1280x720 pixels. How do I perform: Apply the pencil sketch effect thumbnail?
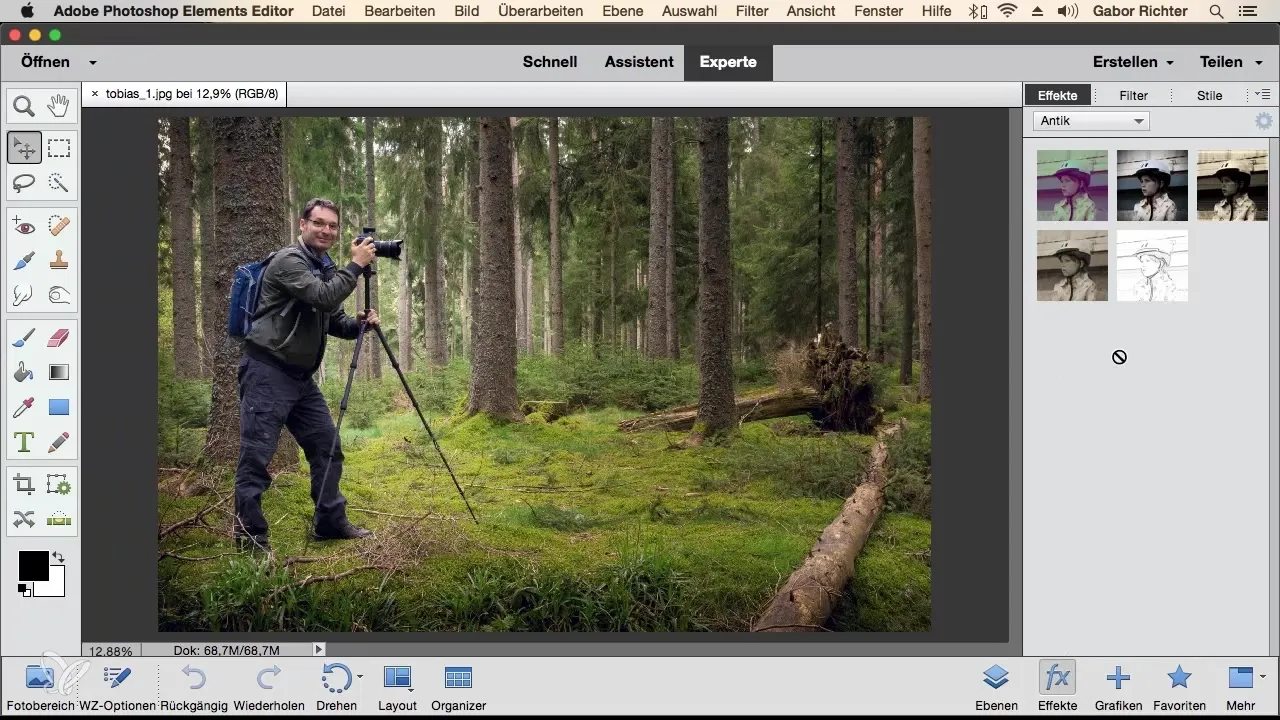(x=1152, y=265)
